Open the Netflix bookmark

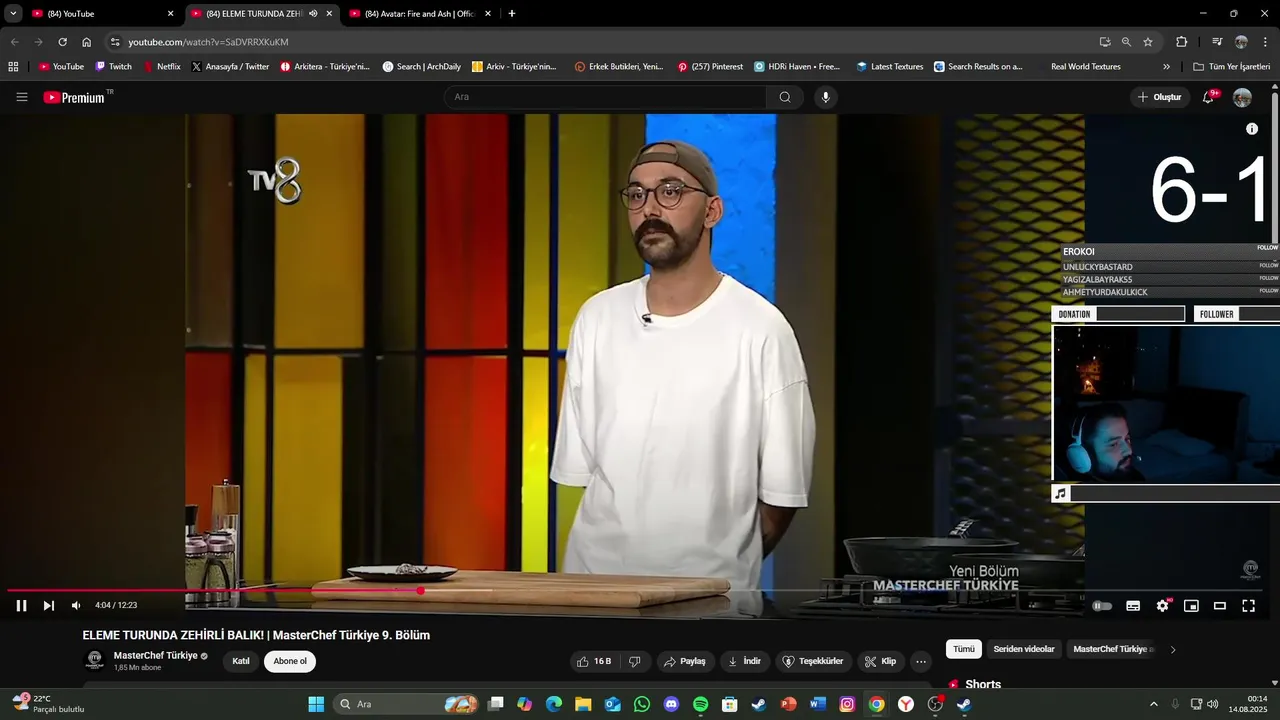[162, 67]
